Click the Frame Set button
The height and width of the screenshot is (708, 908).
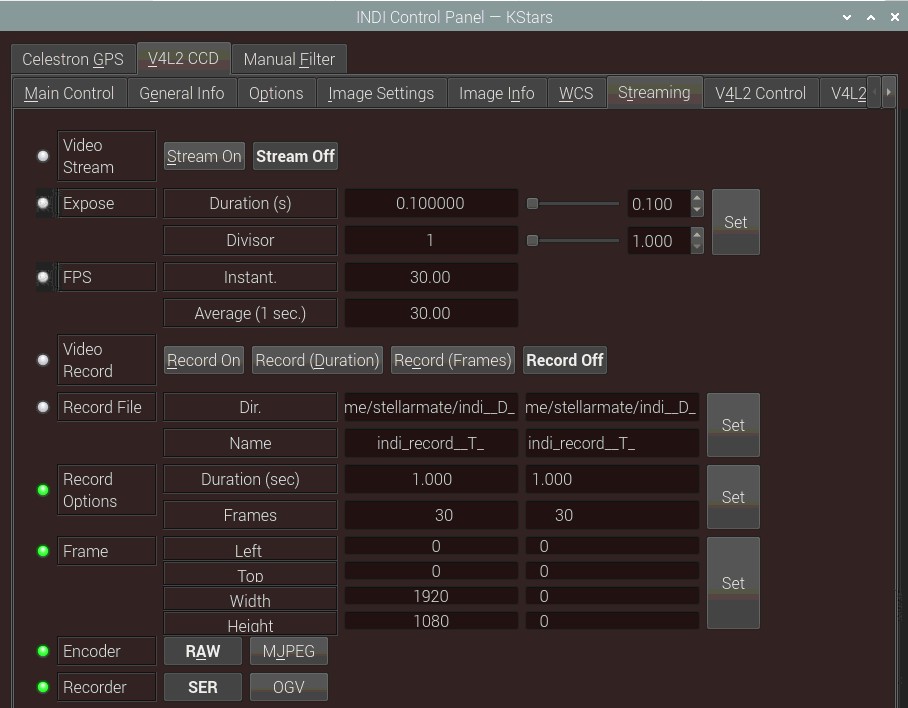click(x=733, y=583)
